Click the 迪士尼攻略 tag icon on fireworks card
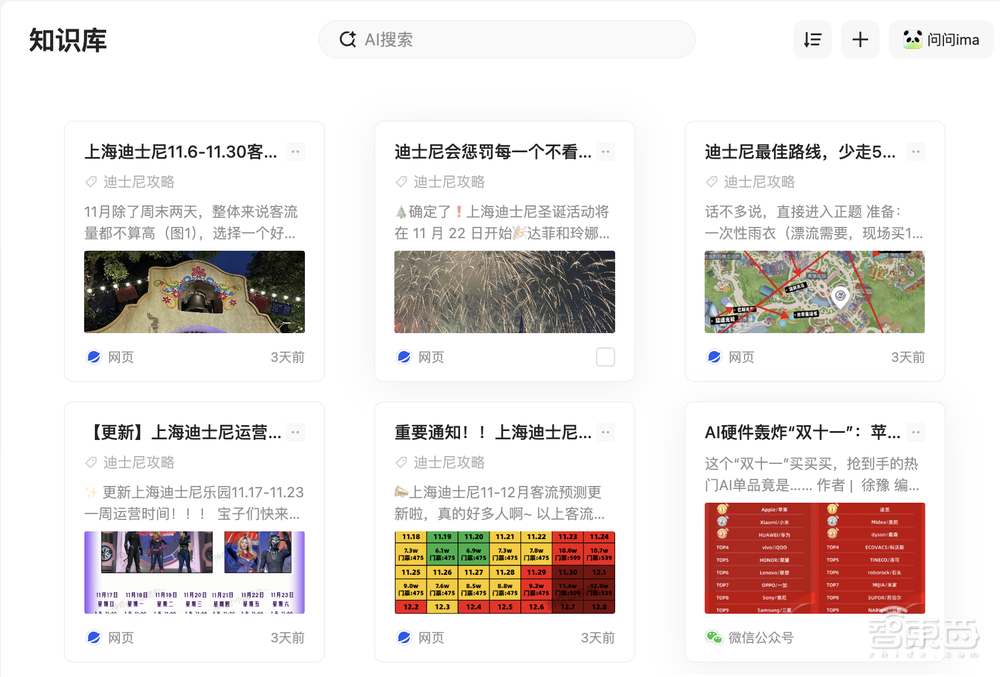The width and height of the screenshot is (1000, 677). click(x=401, y=181)
